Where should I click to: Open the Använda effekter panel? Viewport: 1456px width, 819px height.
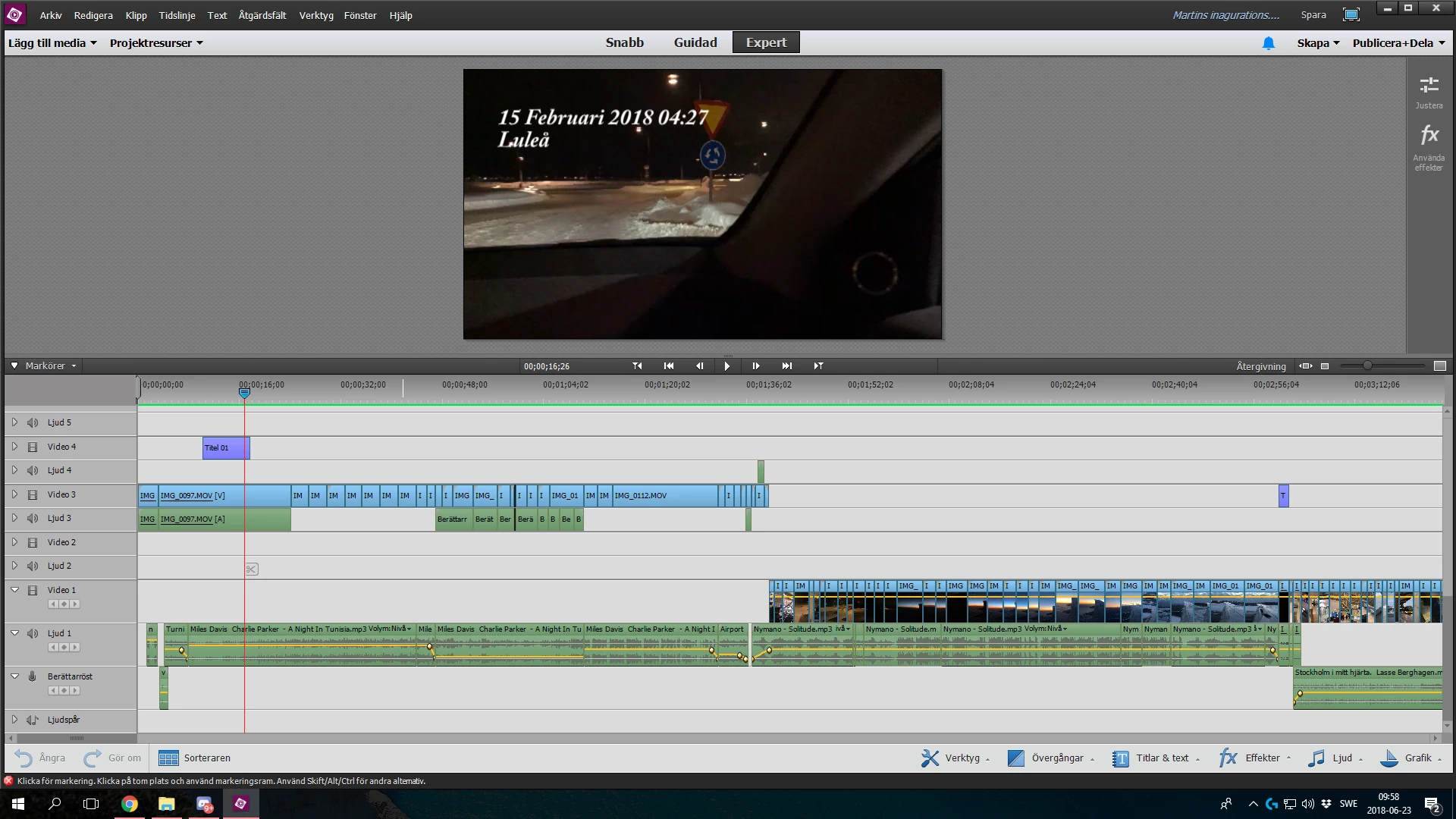pyautogui.click(x=1429, y=147)
